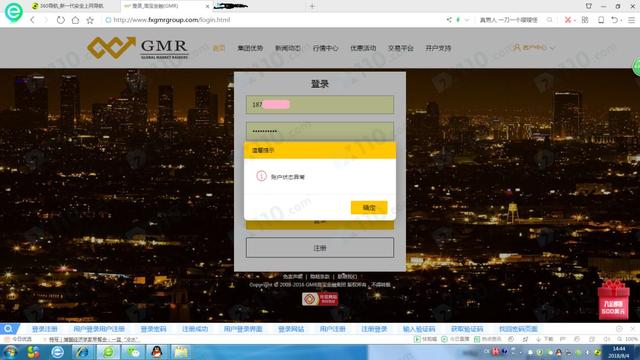This screenshot has height=360, width=640.
Task: Open QQ penguin from the taskbar
Action: point(157,352)
